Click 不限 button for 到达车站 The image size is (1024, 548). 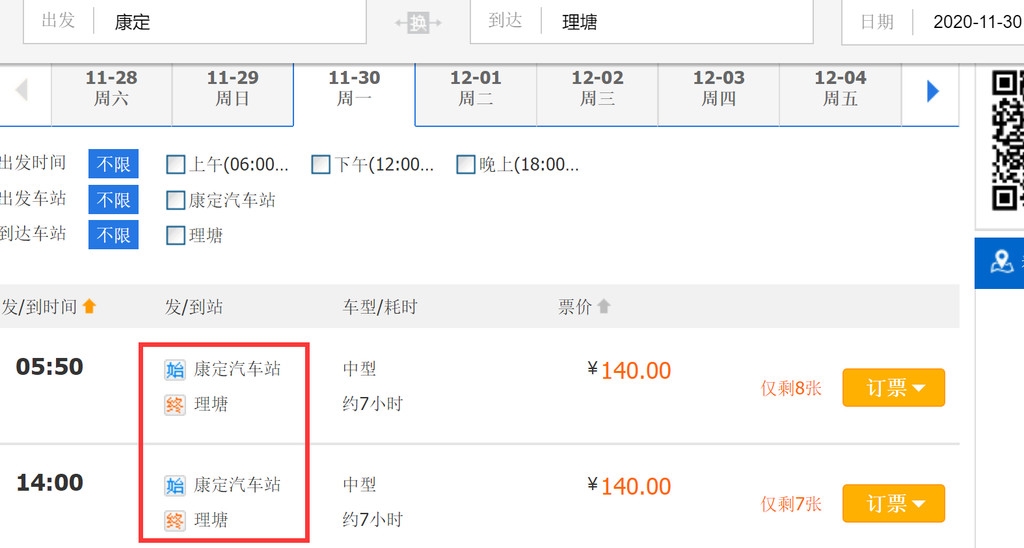[x=114, y=234]
